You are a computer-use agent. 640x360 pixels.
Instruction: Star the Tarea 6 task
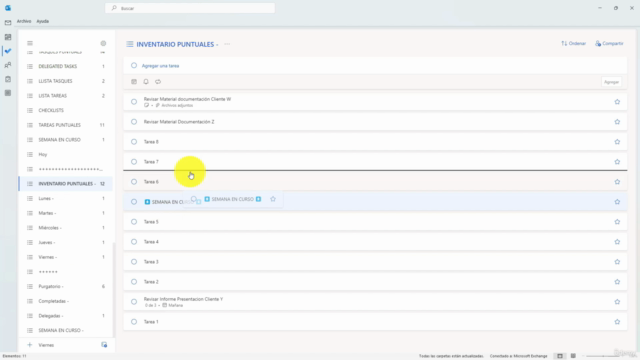(617, 182)
